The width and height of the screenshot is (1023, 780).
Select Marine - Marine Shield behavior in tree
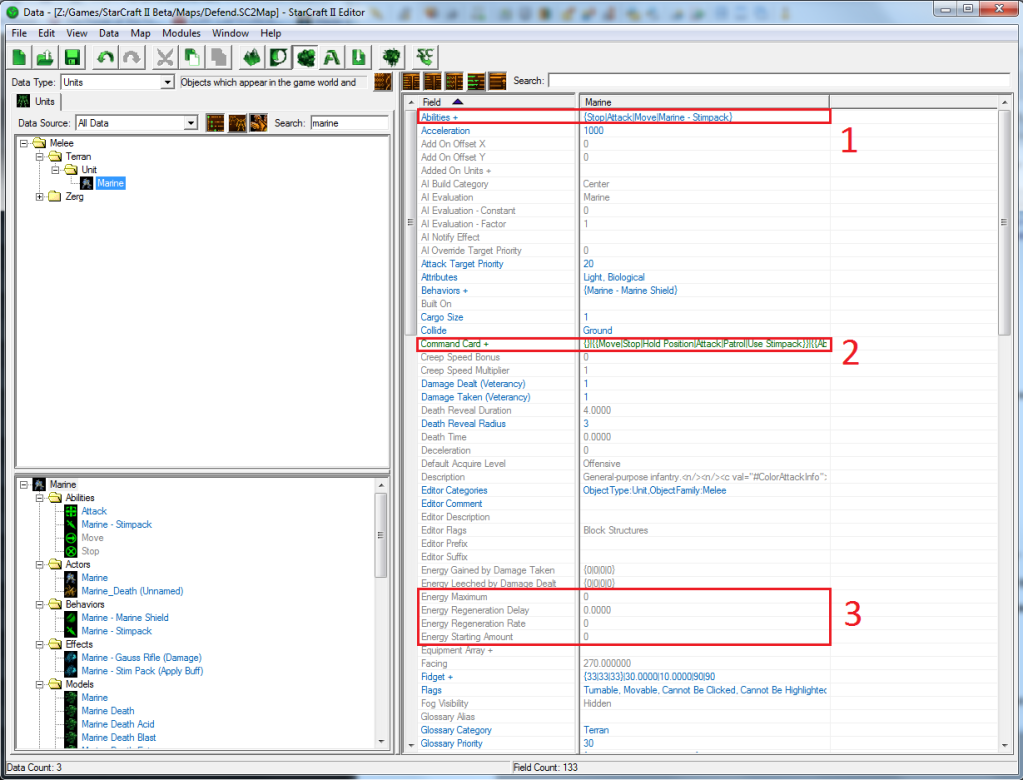[125, 618]
